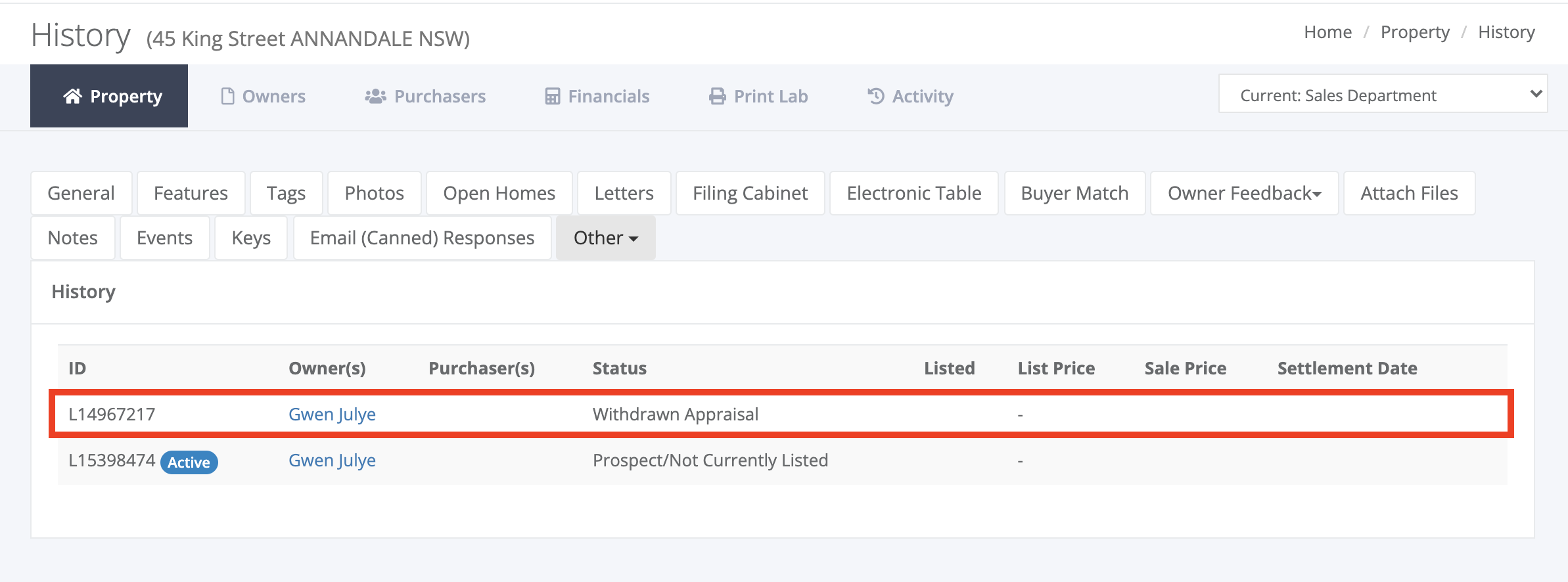Switch to the Features tab

[191, 193]
